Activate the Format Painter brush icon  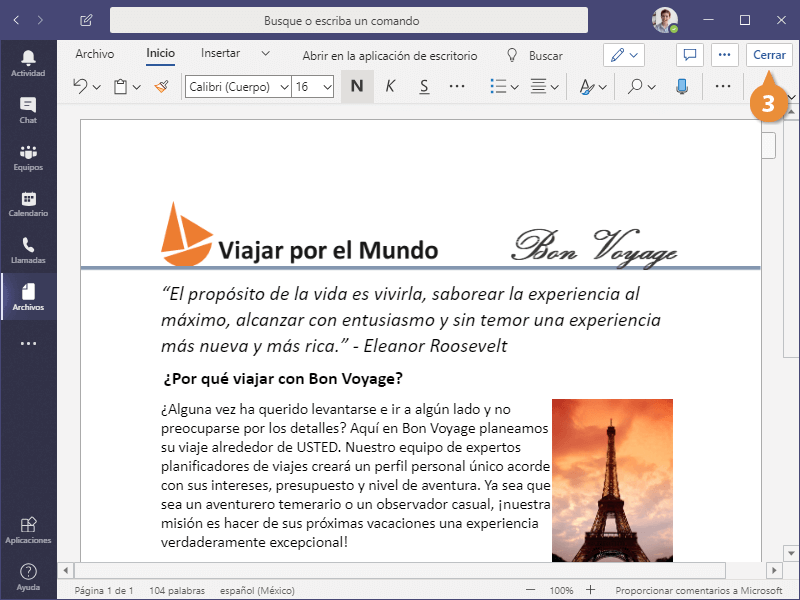[x=159, y=87]
